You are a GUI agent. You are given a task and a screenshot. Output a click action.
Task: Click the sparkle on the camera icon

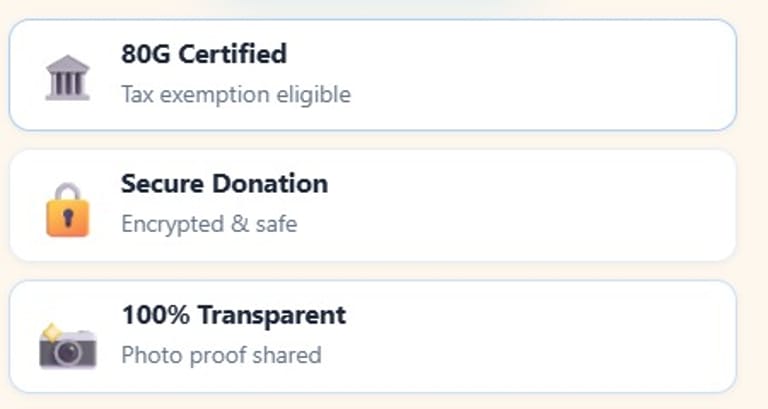pyautogui.click(x=52, y=330)
